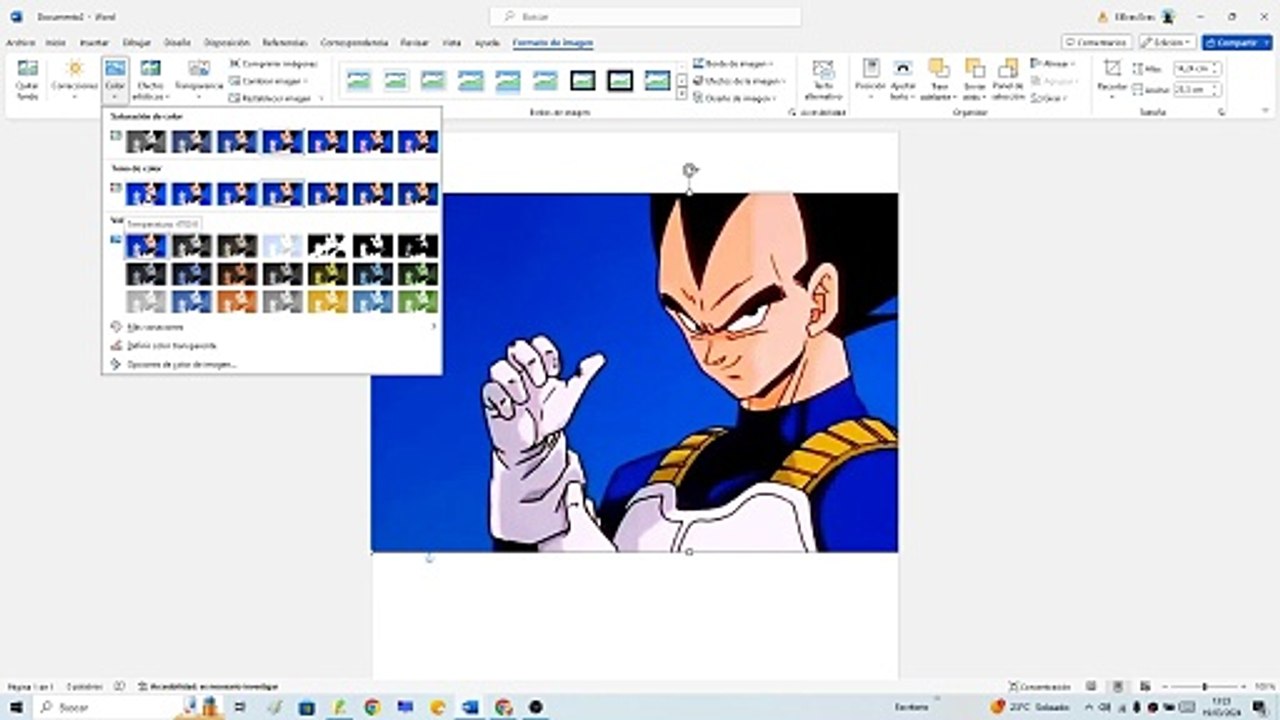Image resolution: width=1280 pixels, height=720 pixels.
Task: Click Cambiar imagen
Action: tap(269, 81)
